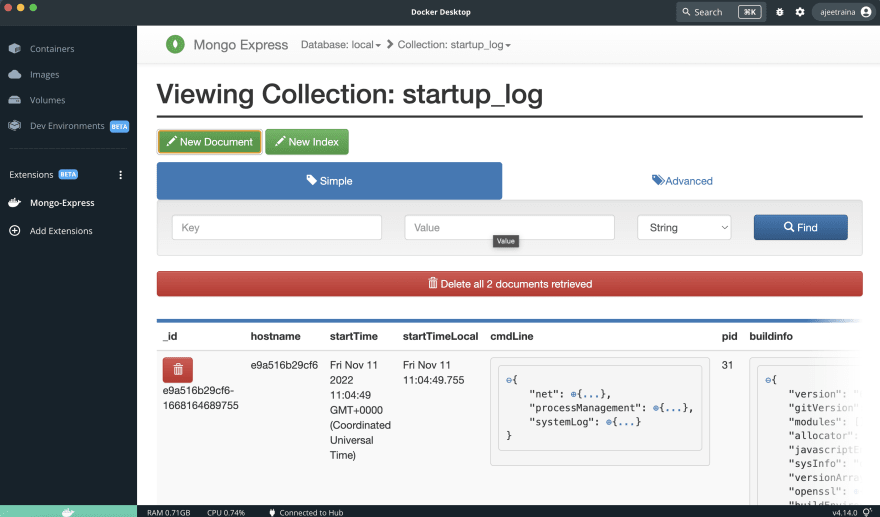Click the user account avatar icon
This screenshot has height=517, width=880.
866,12
